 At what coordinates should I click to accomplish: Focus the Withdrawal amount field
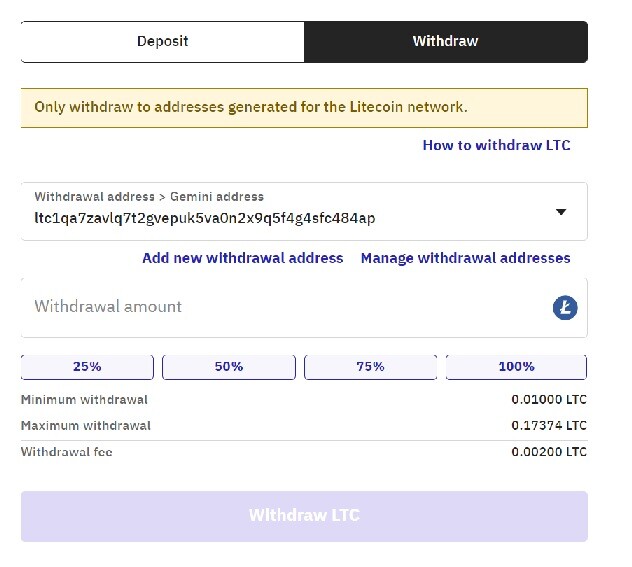click(280, 307)
